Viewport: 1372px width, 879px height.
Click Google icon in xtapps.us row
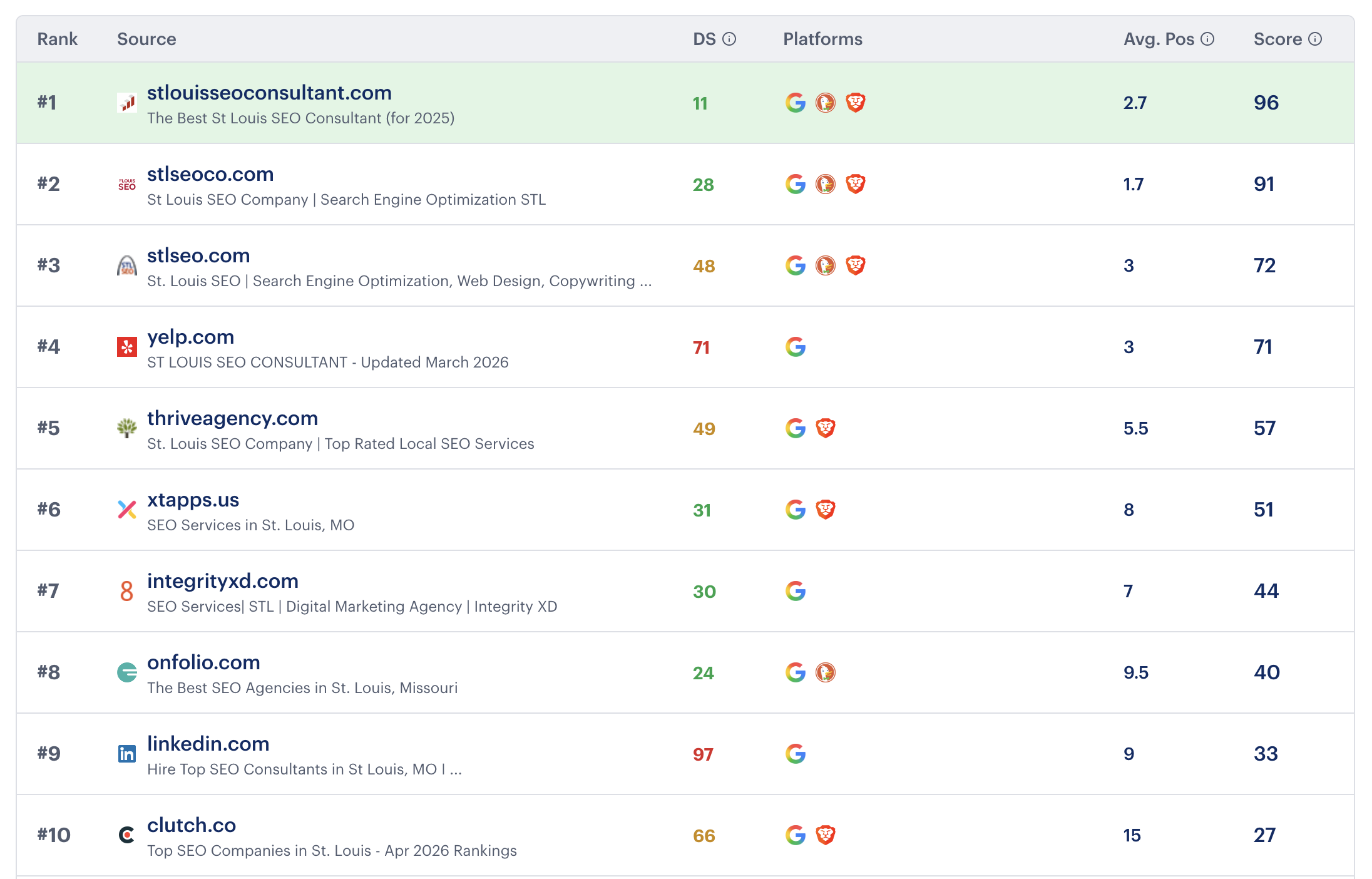point(796,510)
